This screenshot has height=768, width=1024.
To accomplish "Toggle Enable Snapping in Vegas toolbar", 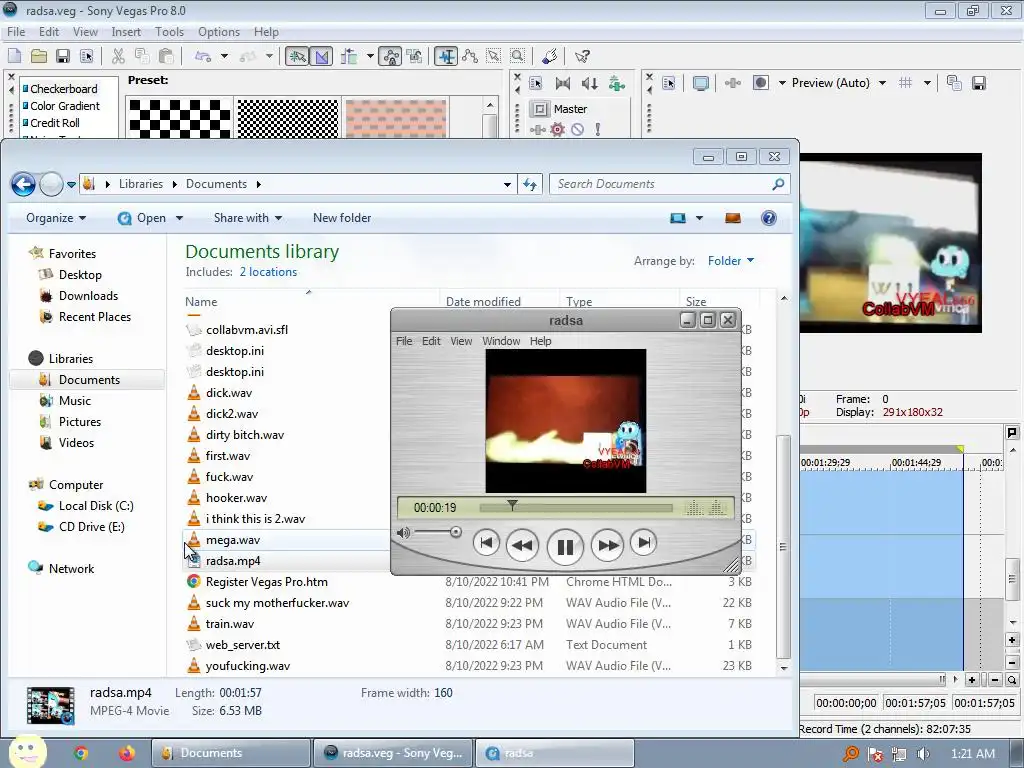I will point(297,57).
